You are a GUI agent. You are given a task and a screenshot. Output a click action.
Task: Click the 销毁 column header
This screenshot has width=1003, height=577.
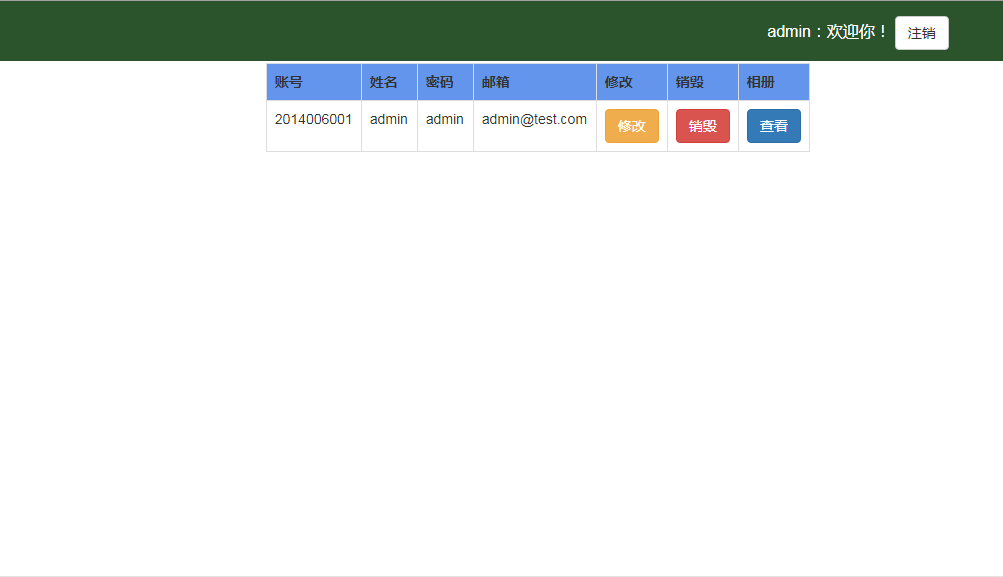pos(703,82)
